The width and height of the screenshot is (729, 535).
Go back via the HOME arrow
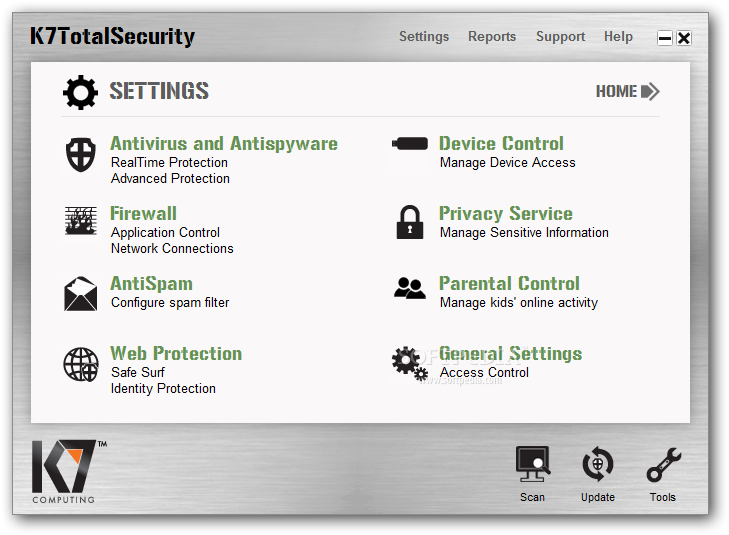tap(628, 91)
